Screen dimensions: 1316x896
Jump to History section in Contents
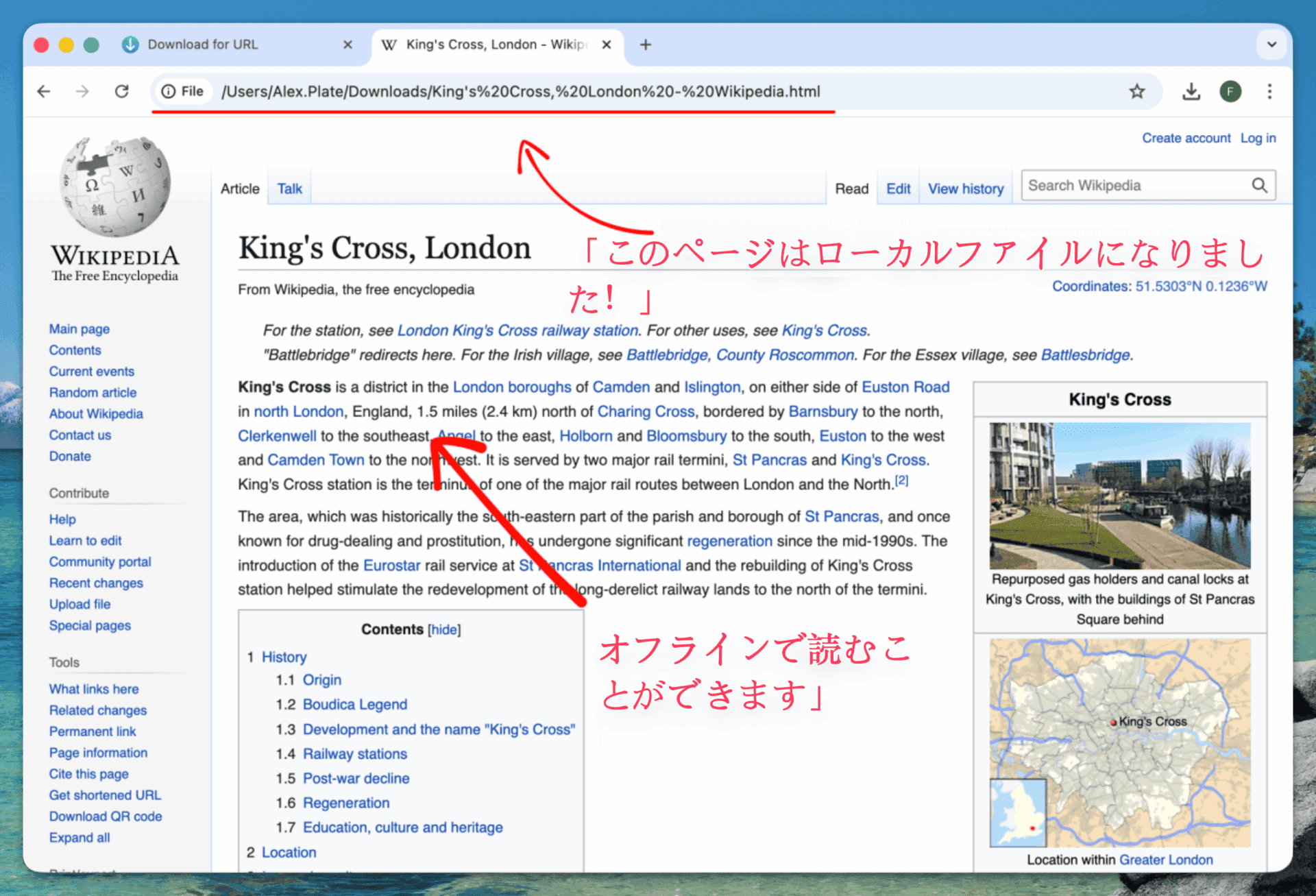tap(284, 657)
